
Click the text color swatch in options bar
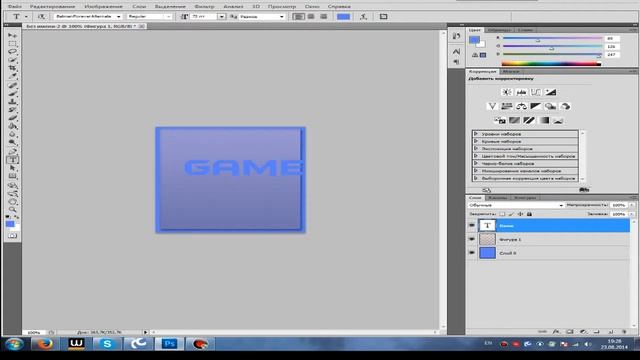pos(343,16)
